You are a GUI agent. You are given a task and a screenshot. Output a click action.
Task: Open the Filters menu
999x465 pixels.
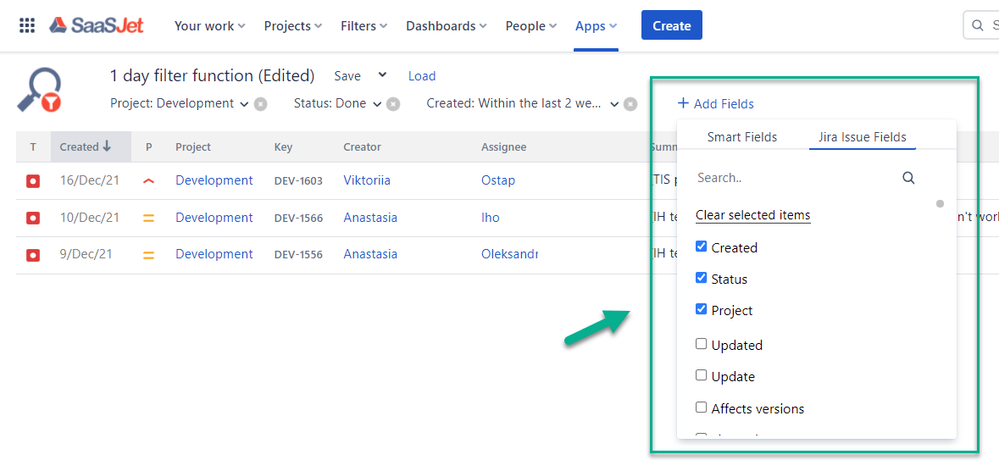pyautogui.click(x=364, y=26)
